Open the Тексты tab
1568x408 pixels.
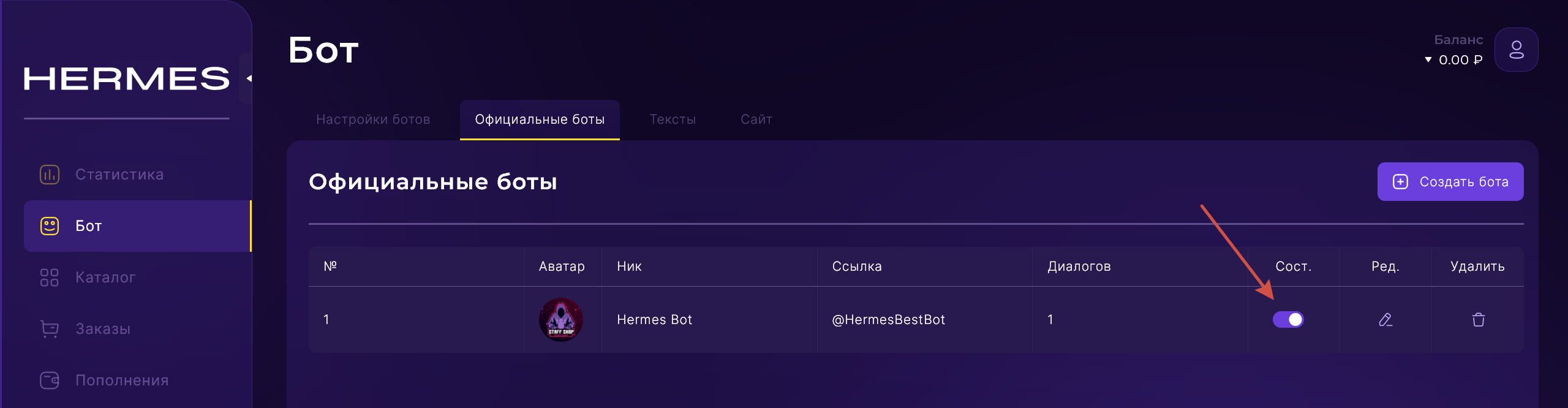coord(673,119)
